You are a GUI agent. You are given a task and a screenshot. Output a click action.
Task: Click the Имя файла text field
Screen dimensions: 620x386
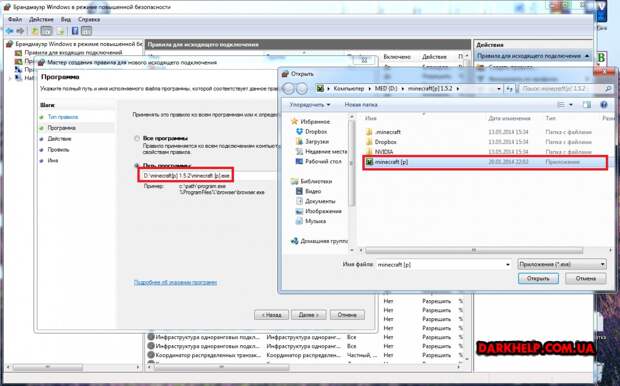click(440, 265)
